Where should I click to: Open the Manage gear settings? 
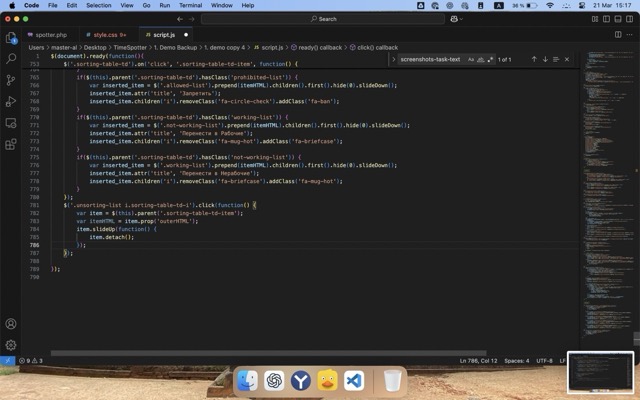(11, 345)
